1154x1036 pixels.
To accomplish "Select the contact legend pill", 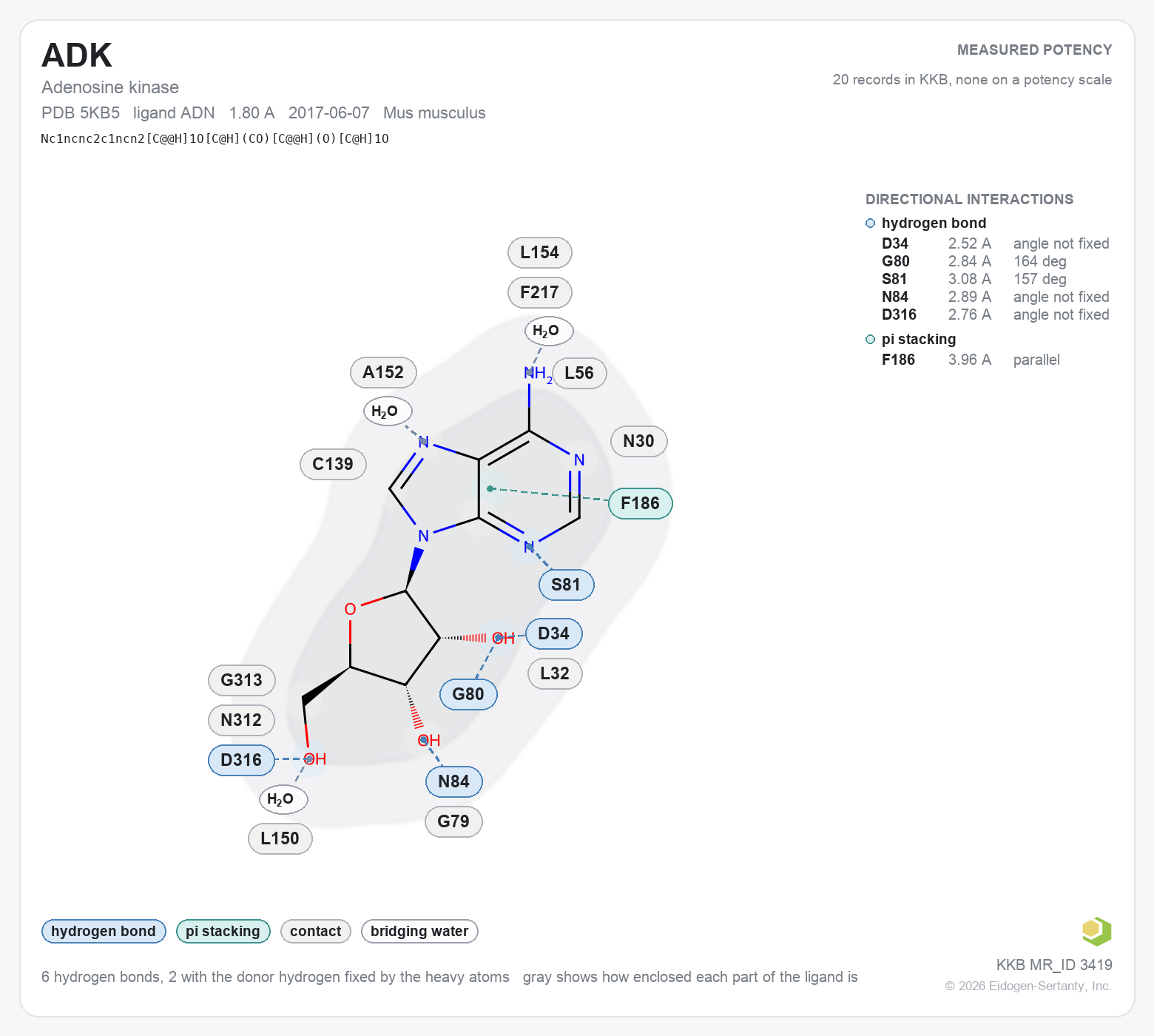I will pos(315,931).
